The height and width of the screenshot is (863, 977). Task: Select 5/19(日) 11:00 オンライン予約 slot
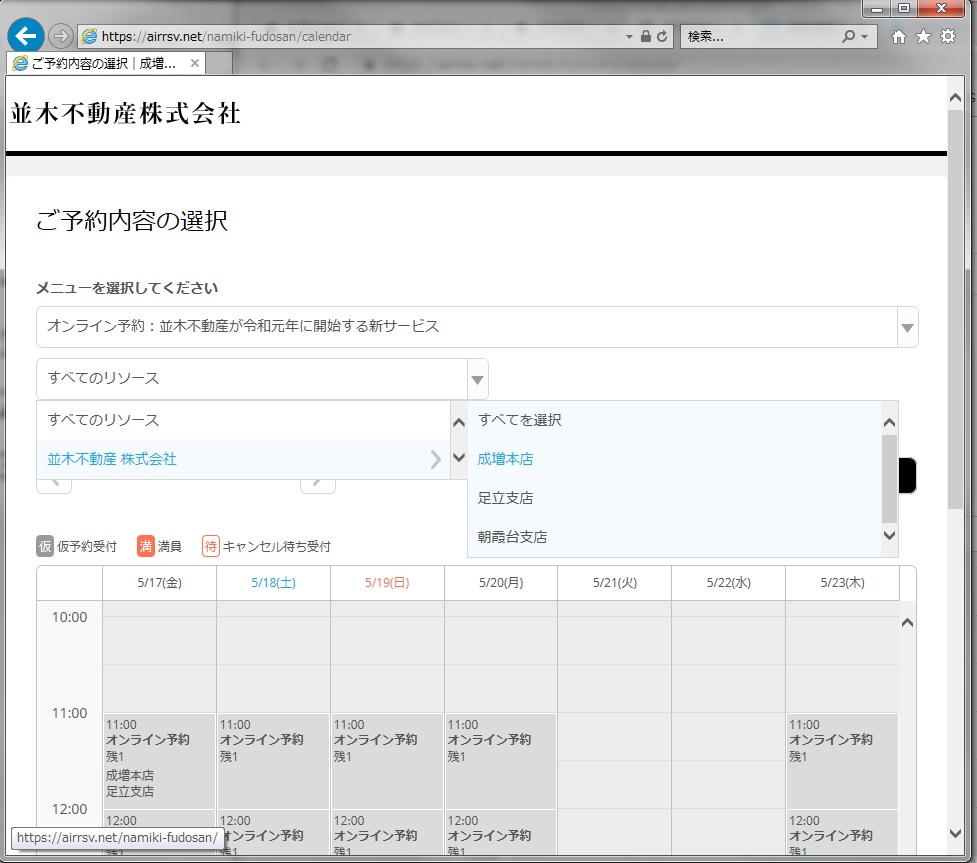point(387,761)
